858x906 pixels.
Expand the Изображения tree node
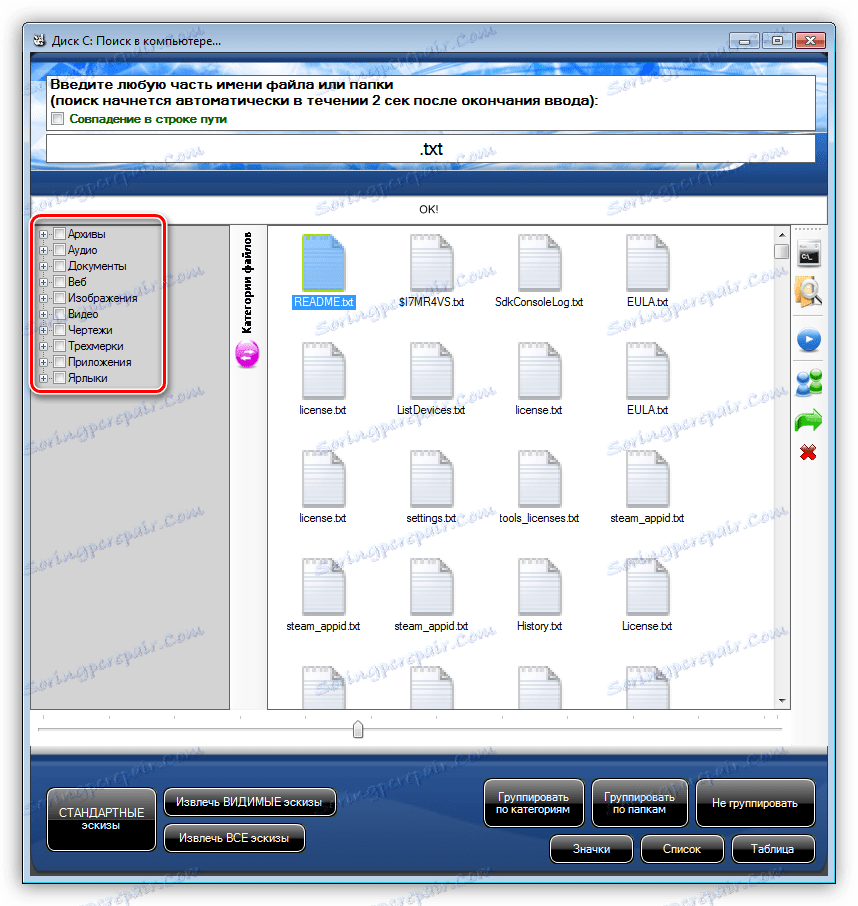[43, 299]
